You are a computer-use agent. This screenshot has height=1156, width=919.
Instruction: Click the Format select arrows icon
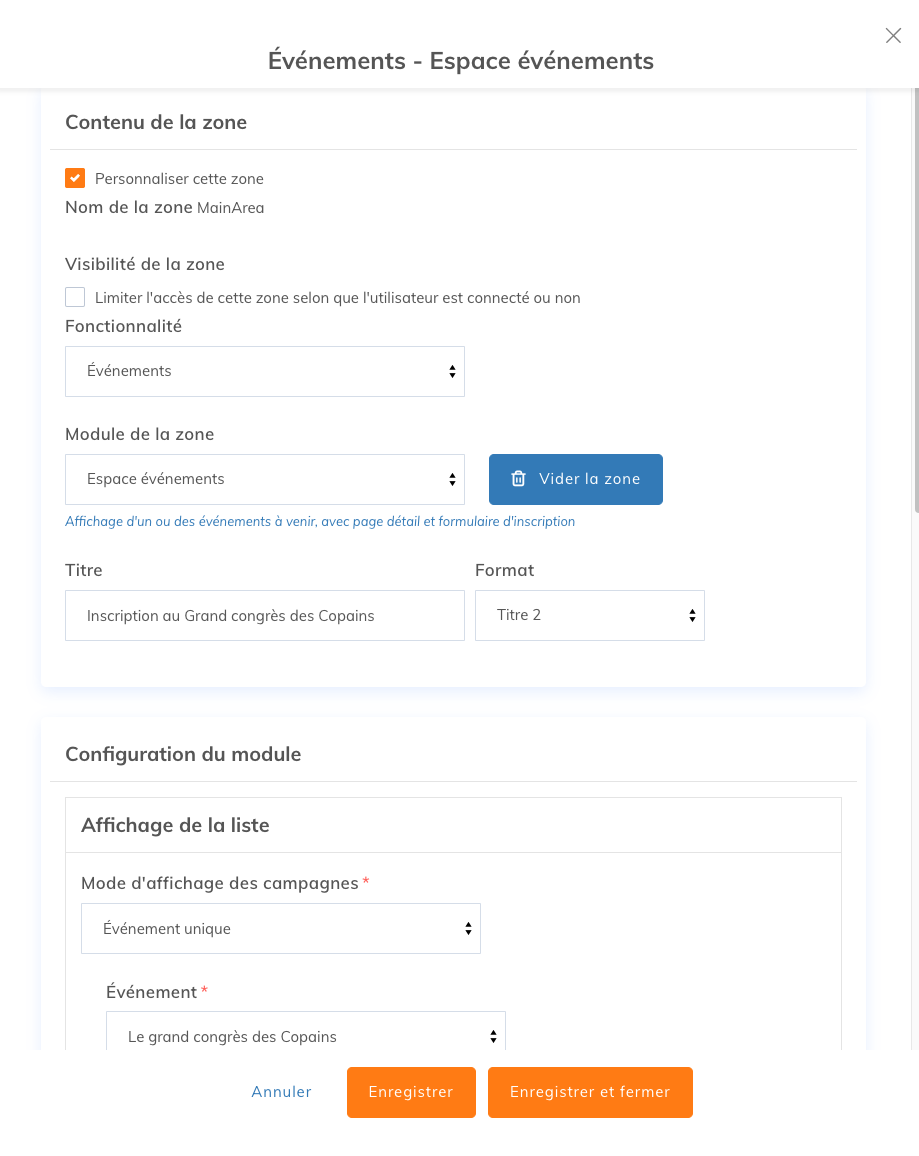tap(692, 615)
